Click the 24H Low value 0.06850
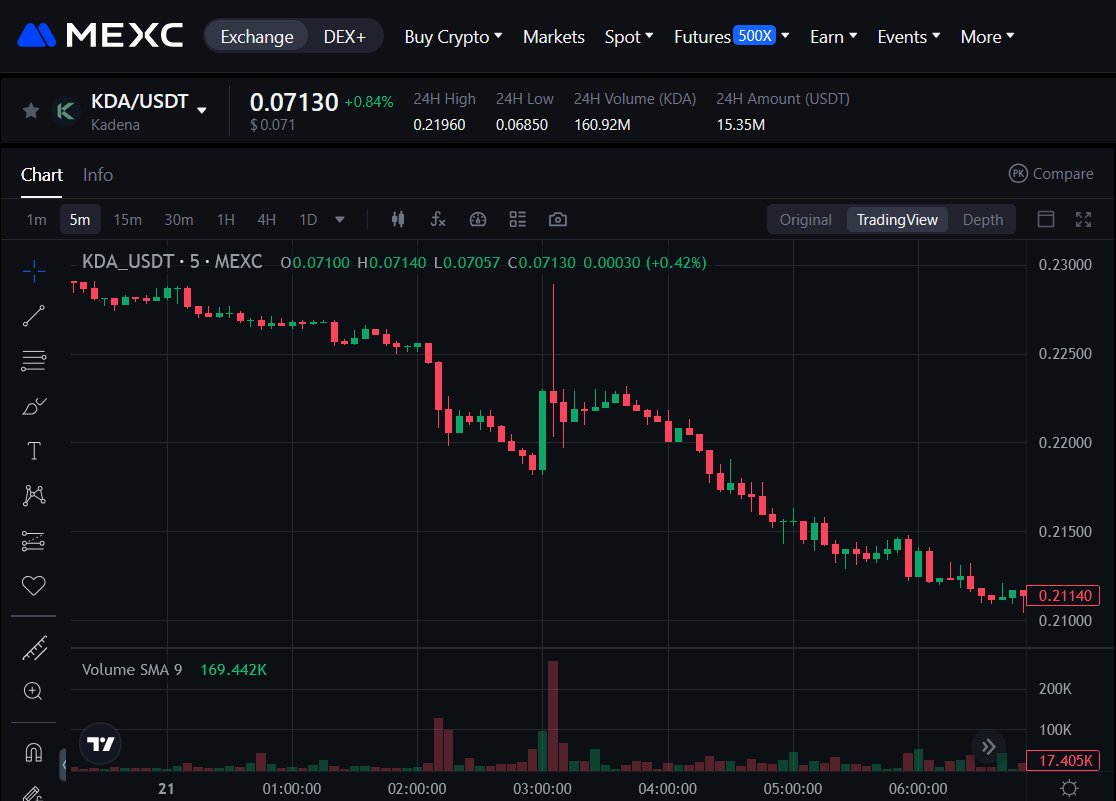This screenshot has height=801, width=1116. (522, 125)
